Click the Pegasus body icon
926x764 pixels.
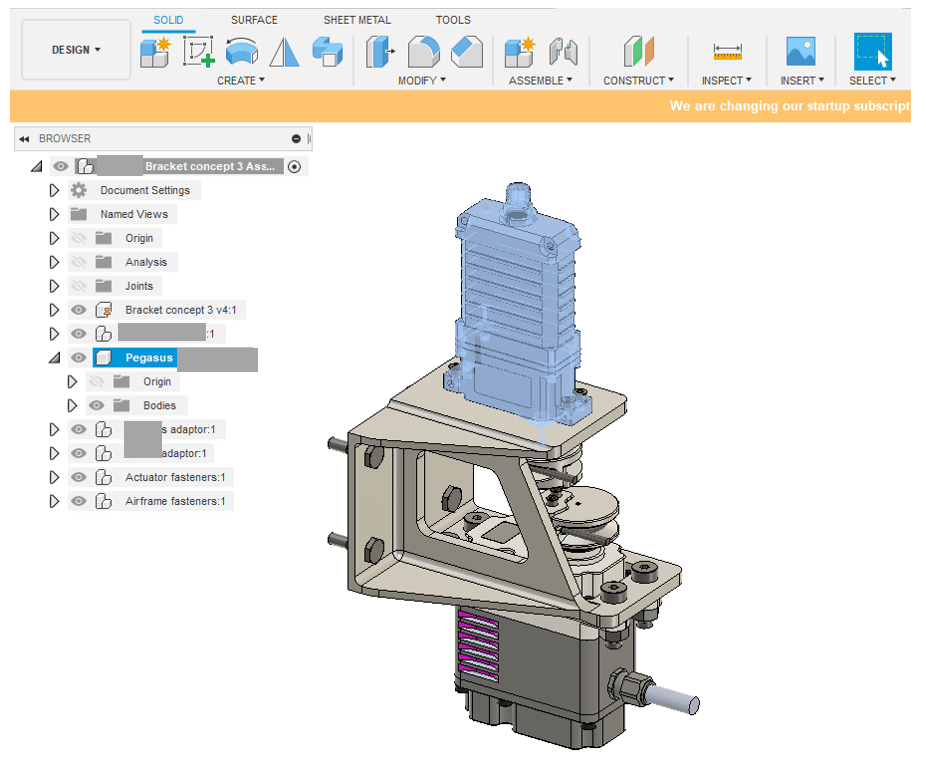104,358
